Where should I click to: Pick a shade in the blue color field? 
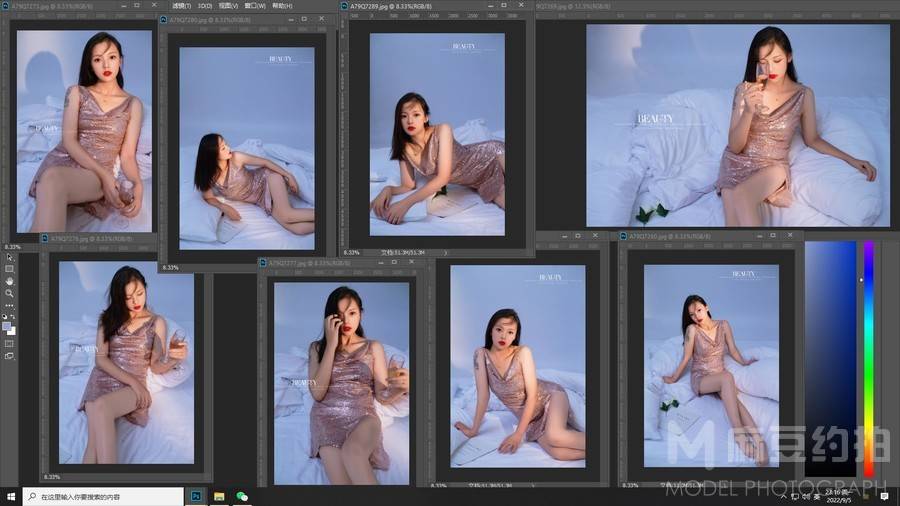[x=830, y=359]
